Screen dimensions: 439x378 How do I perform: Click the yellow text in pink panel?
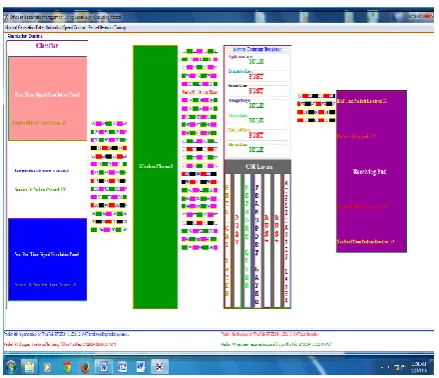point(39,123)
